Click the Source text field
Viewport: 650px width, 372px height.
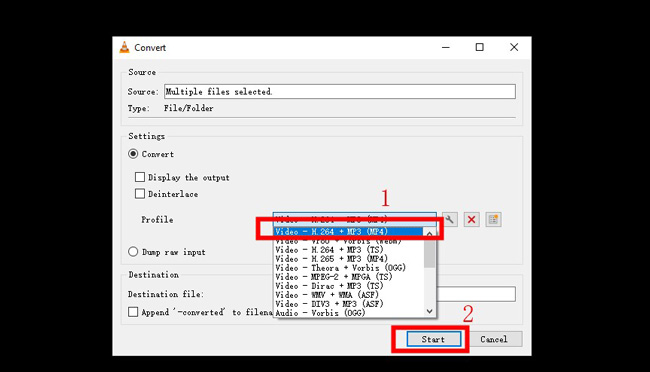[340, 91]
